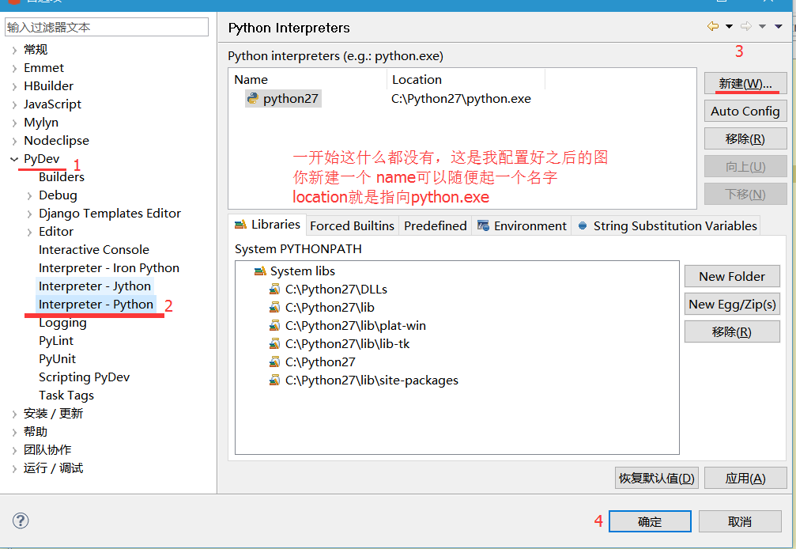Click the New Egg/Zip(s) button
This screenshot has height=549, width=796.
point(731,304)
